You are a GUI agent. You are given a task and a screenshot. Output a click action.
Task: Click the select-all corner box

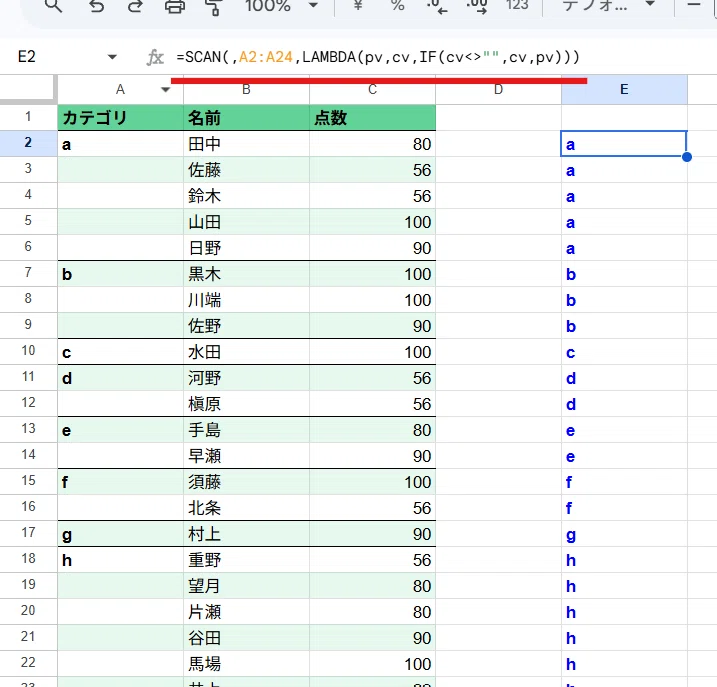click(x=28, y=90)
